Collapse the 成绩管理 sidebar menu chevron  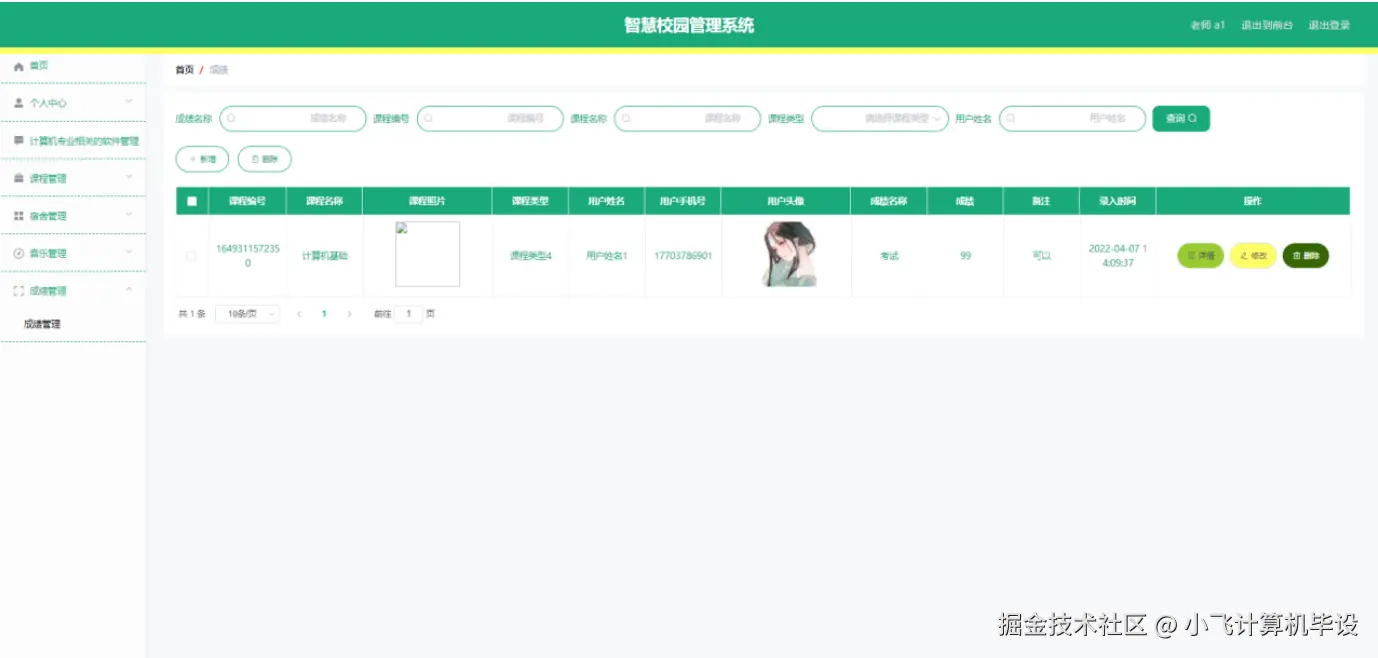pos(128,290)
